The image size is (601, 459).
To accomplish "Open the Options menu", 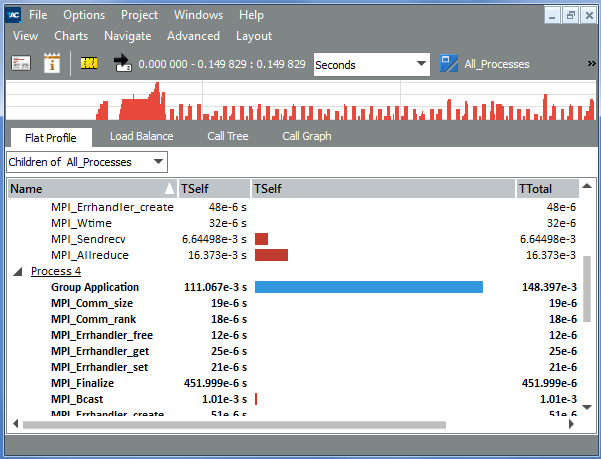I will [x=84, y=15].
